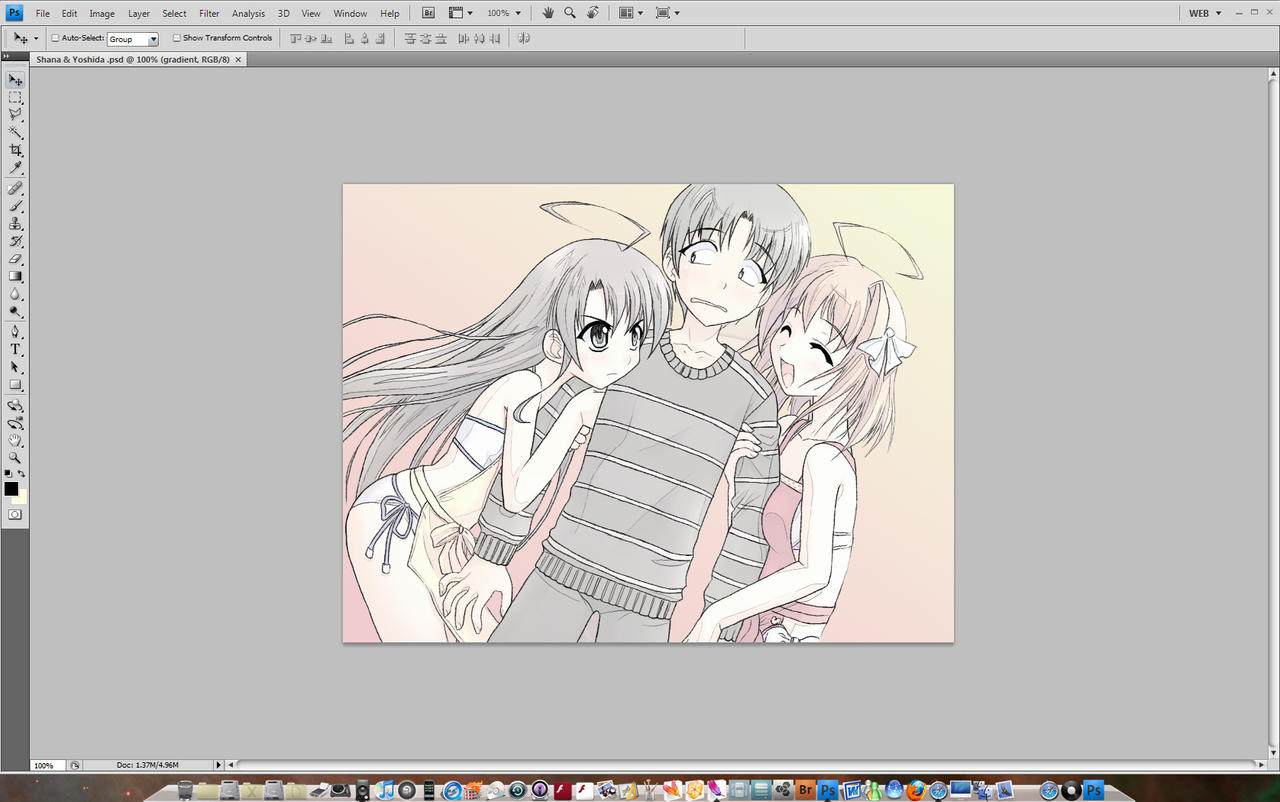Select the Eyedropper tool

[15, 167]
